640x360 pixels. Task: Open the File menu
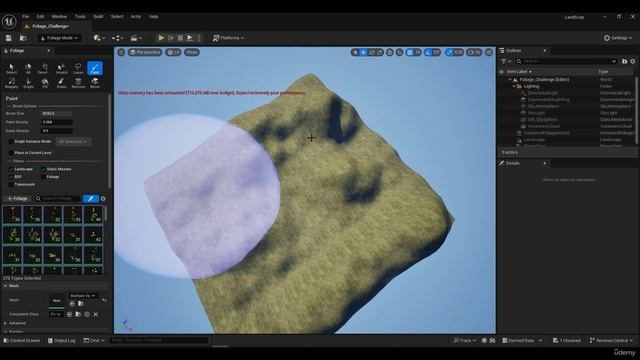[25, 17]
